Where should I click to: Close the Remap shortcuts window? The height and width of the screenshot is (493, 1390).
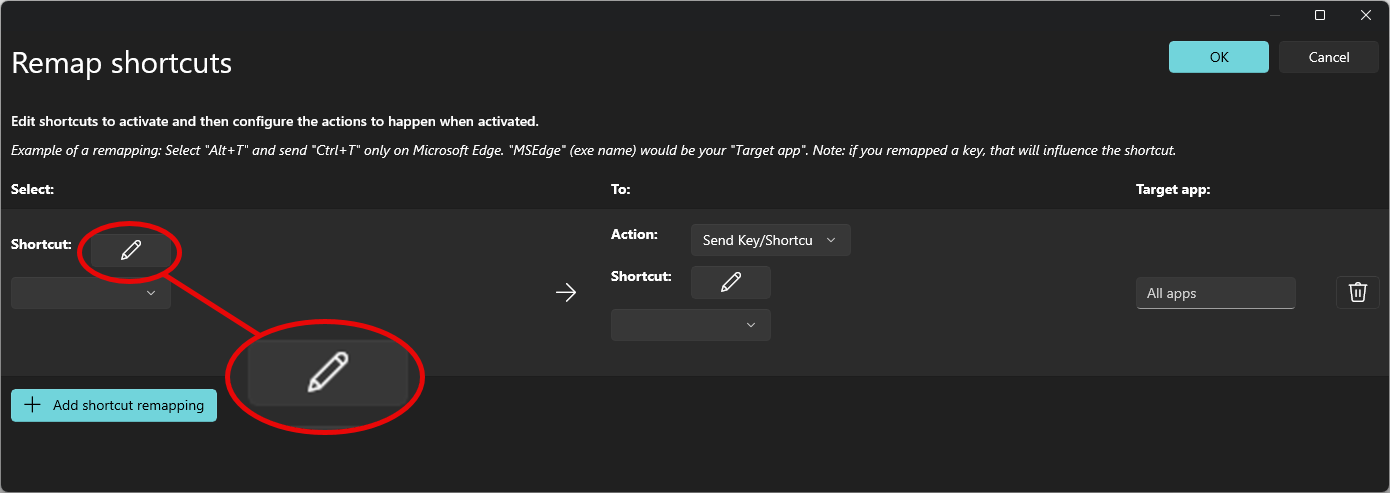coord(1366,14)
